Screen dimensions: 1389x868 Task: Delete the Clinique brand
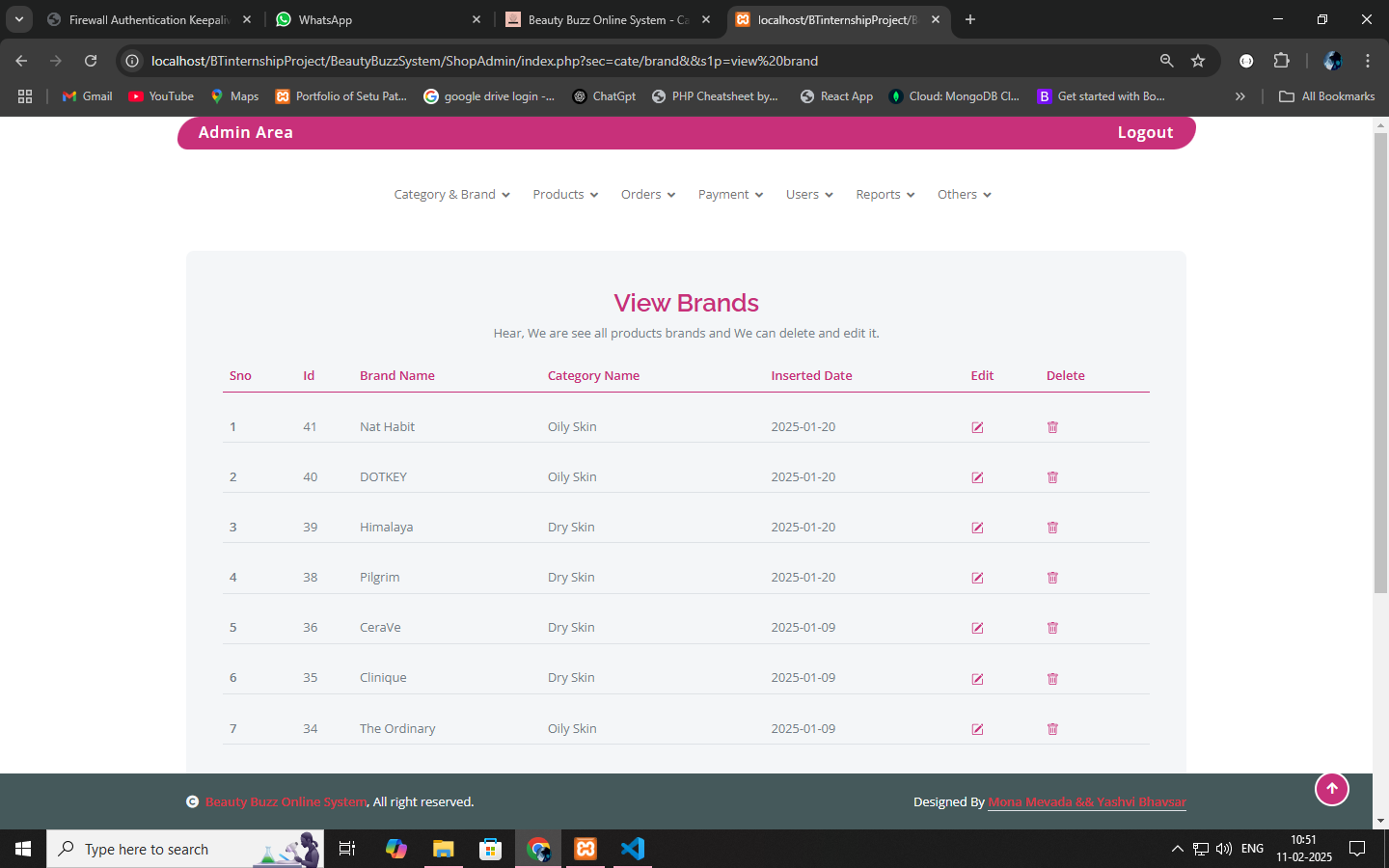click(1052, 679)
